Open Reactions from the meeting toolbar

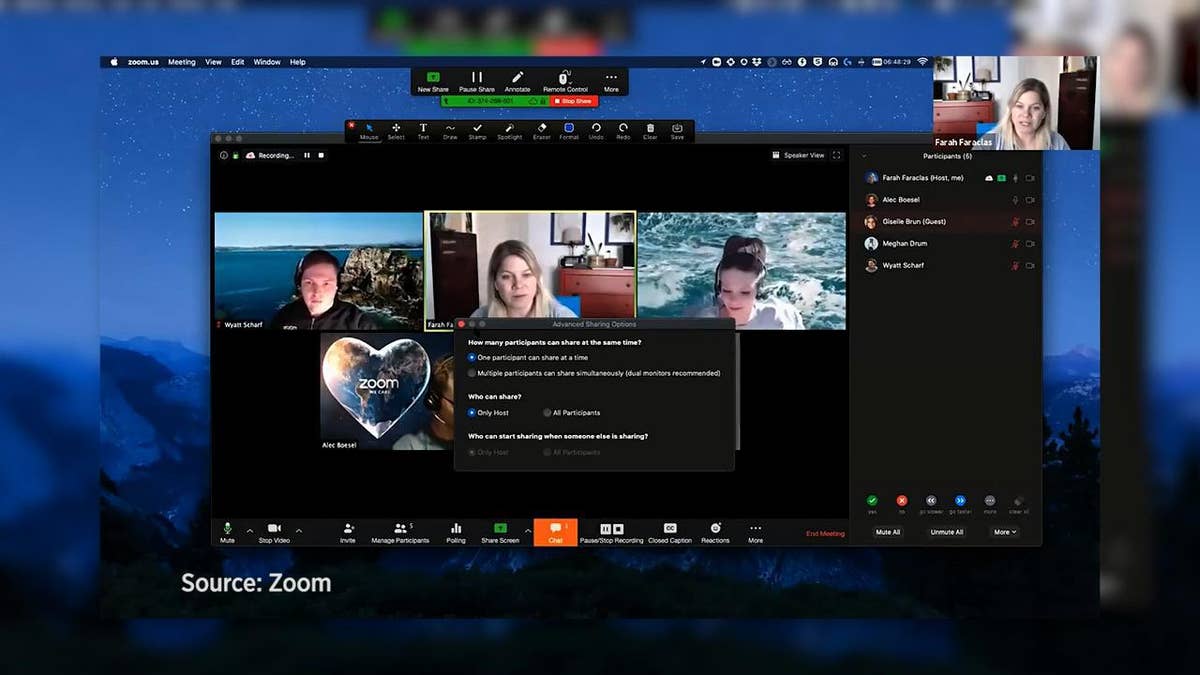point(715,531)
